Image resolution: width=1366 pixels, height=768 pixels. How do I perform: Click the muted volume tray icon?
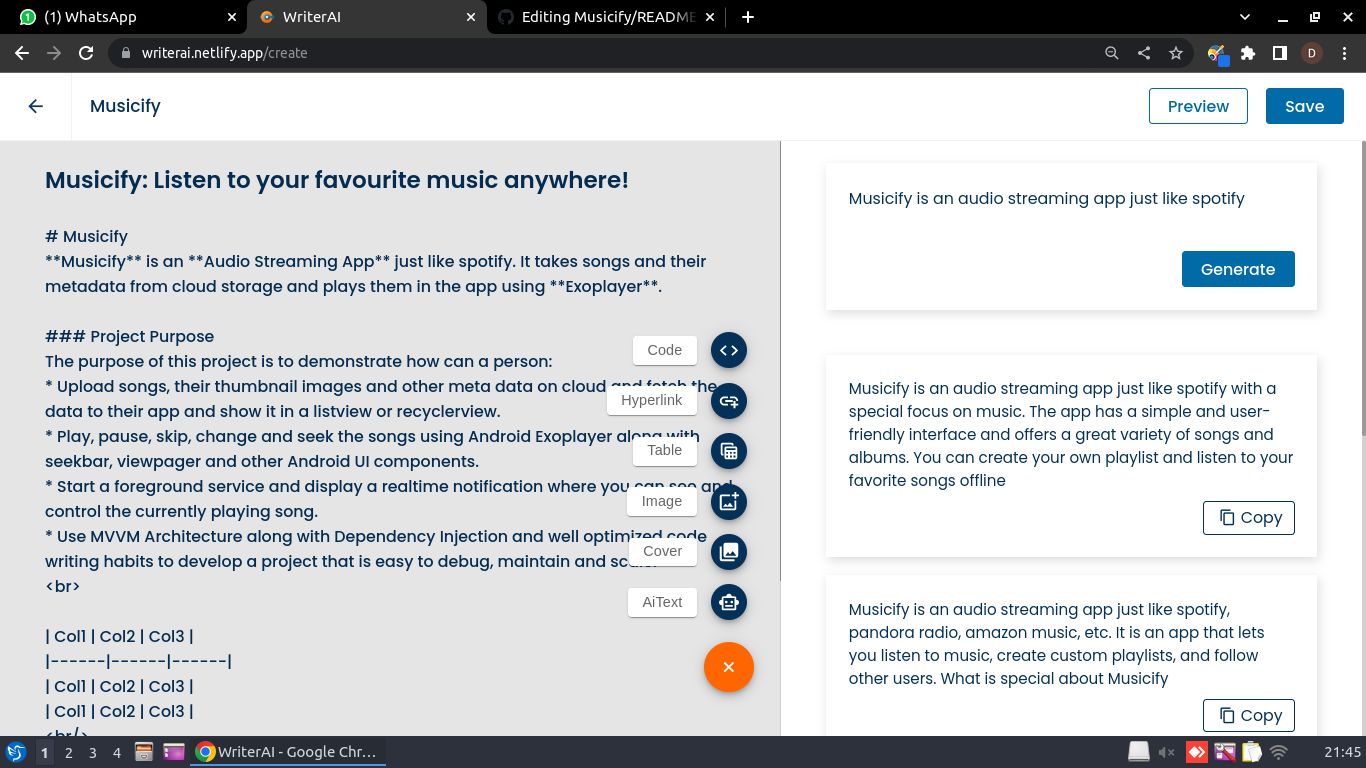pyautogui.click(x=1167, y=752)
